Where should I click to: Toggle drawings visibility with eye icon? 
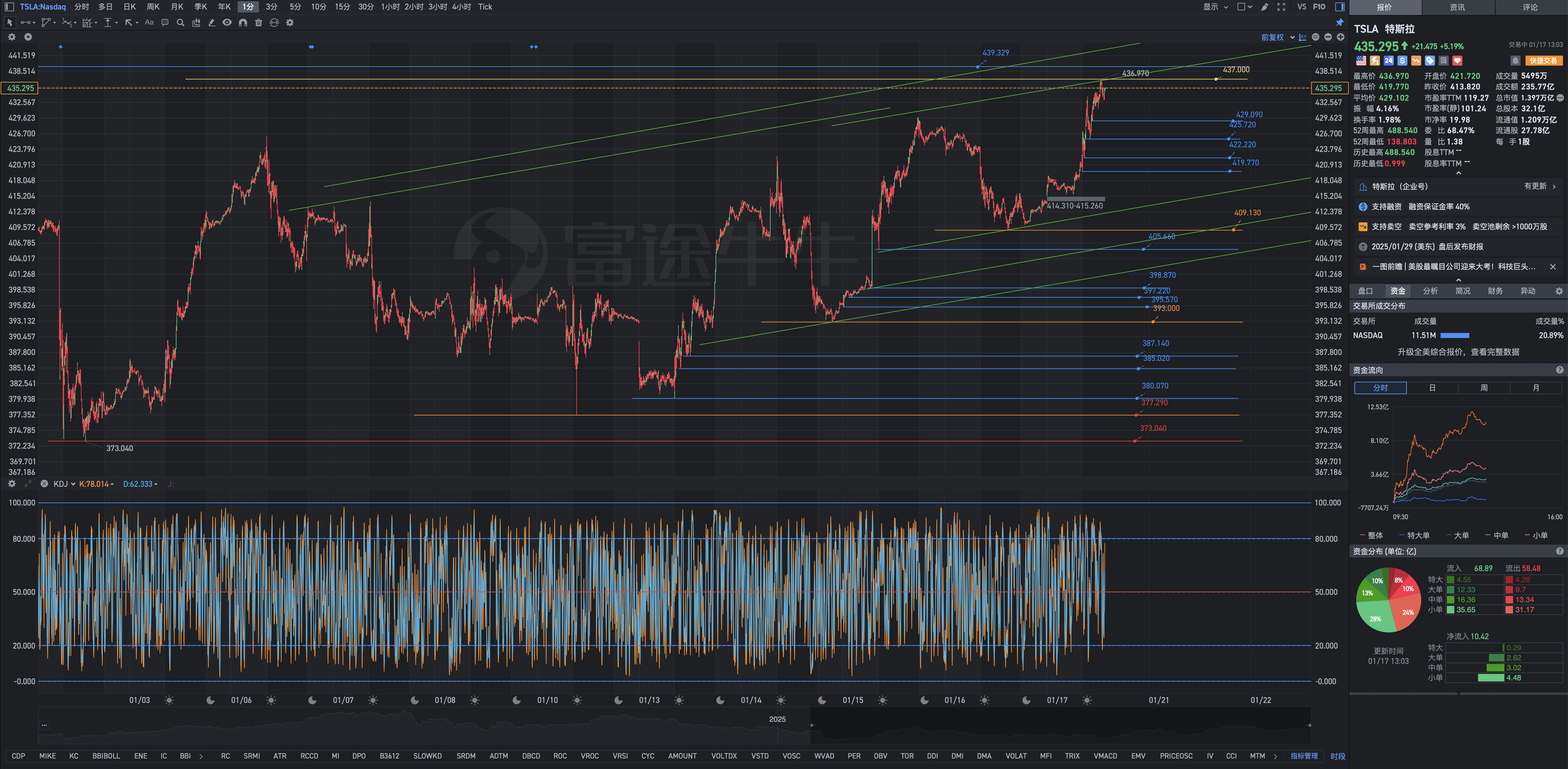coord(227,22)
